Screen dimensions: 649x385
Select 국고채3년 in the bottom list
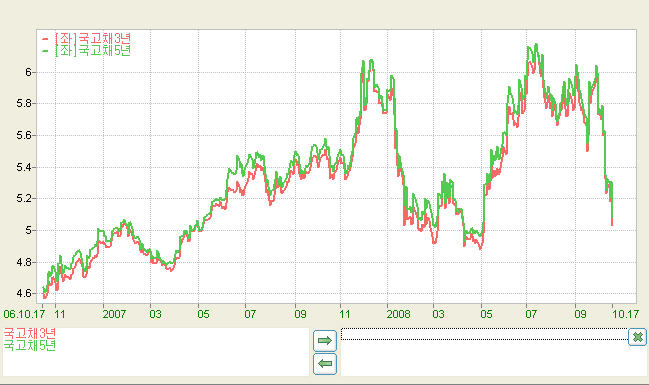(x=30, y=333)
